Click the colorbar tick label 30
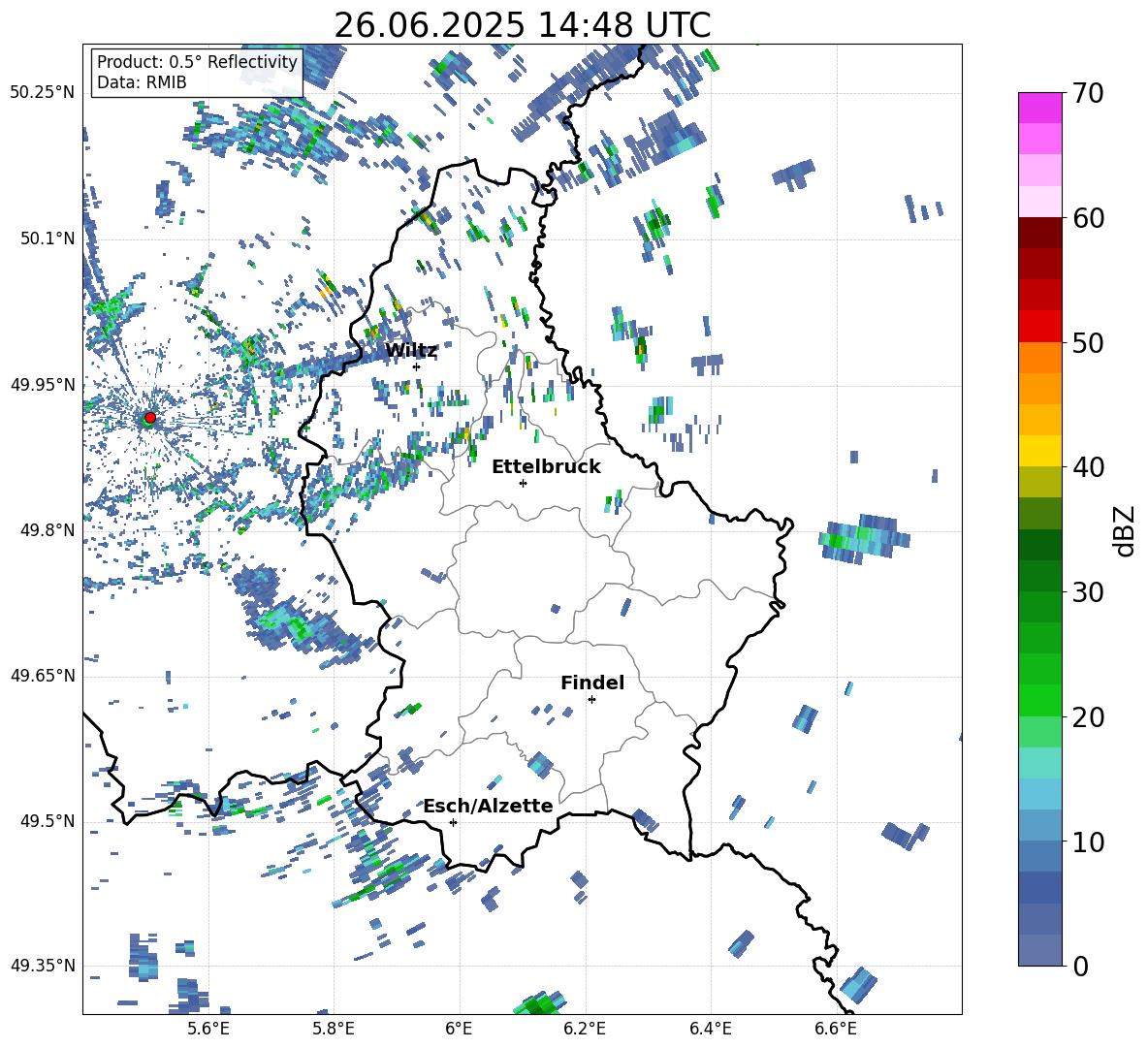The height and width of the screenshot is (1048, 1148). 1088,592
